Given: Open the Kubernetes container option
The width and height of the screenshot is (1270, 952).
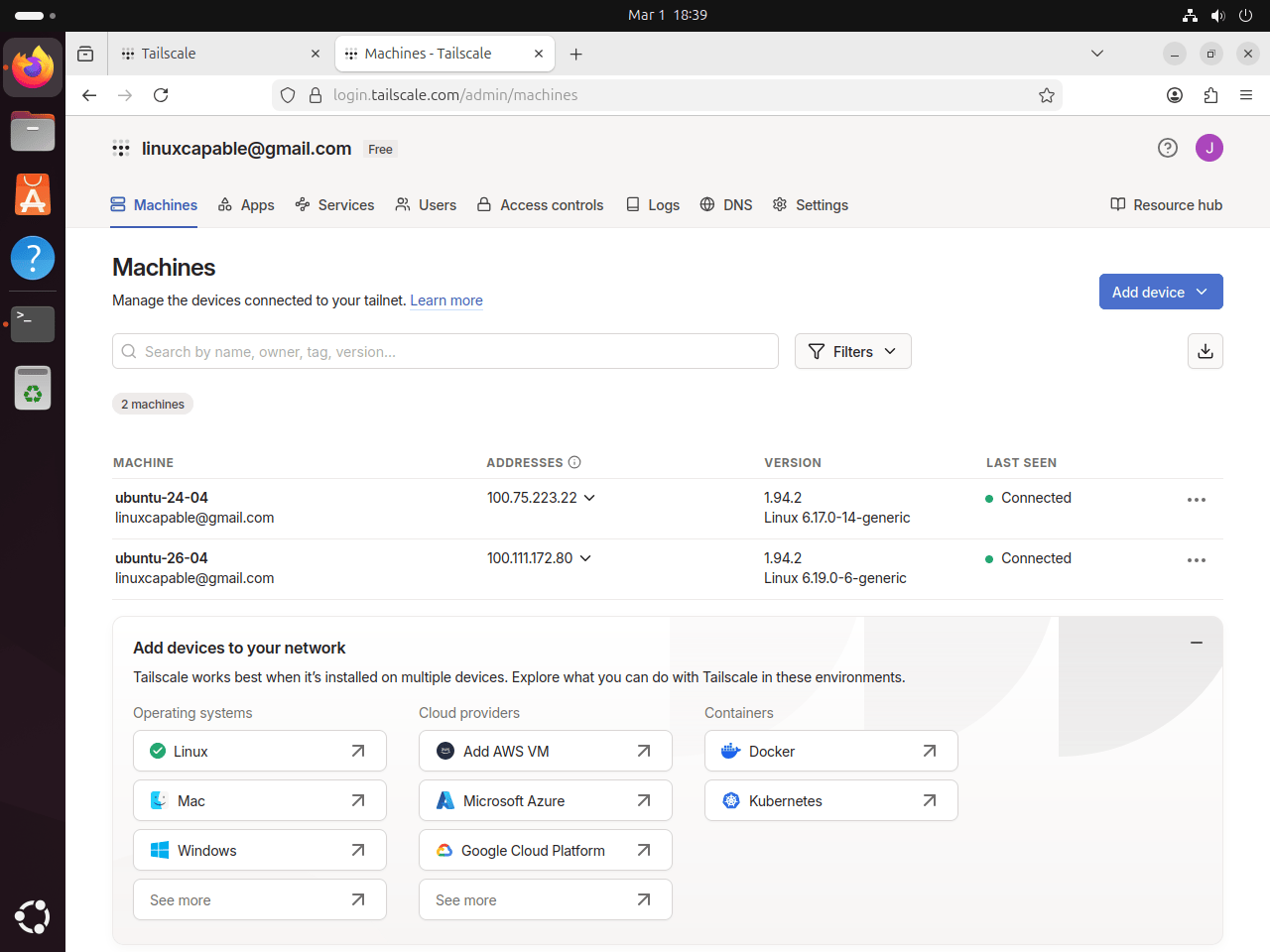Looking at the screenshot, I should click(x=830, y=800).
